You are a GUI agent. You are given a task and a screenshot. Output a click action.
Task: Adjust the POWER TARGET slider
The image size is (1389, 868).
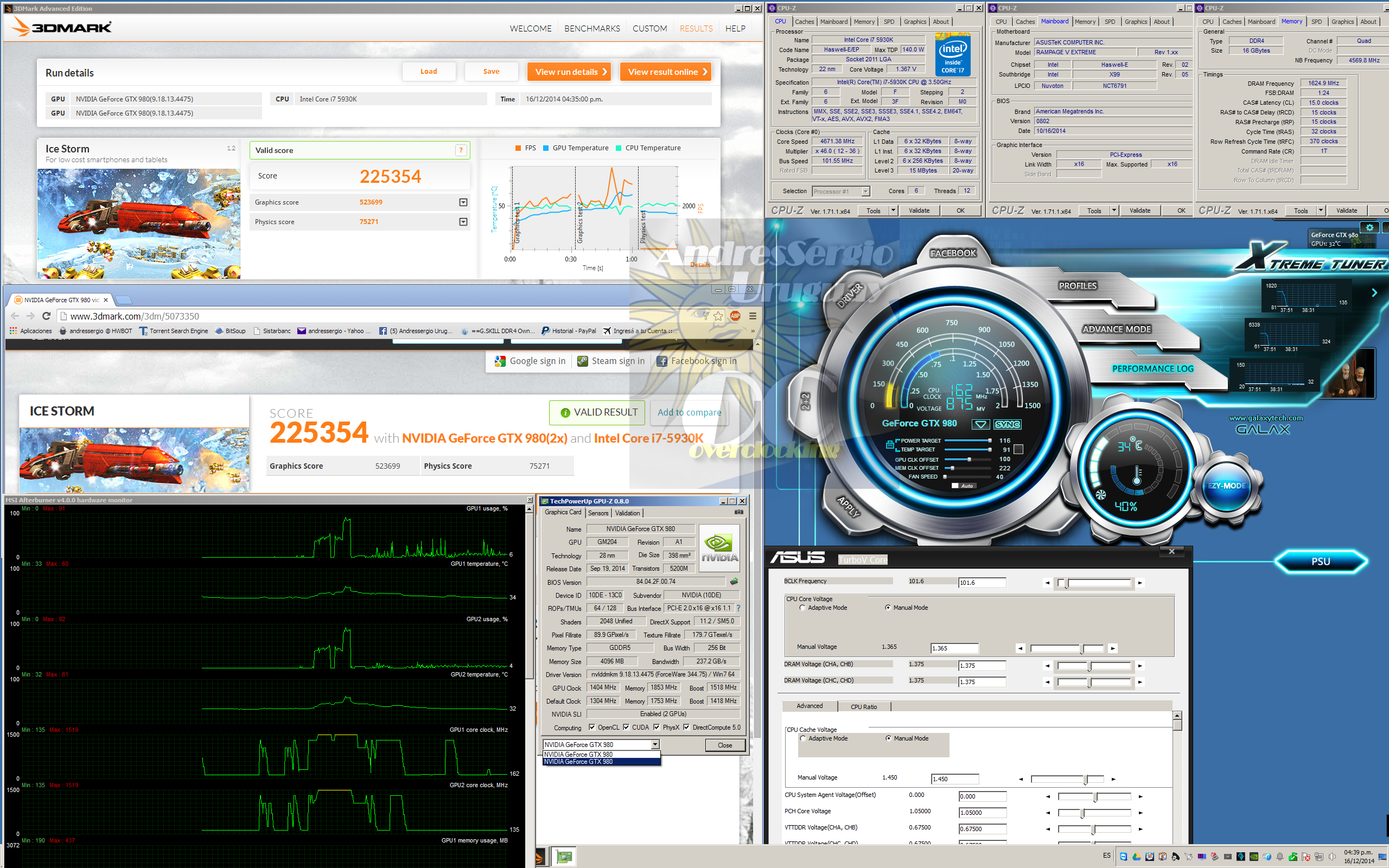(x=969, y=441)
